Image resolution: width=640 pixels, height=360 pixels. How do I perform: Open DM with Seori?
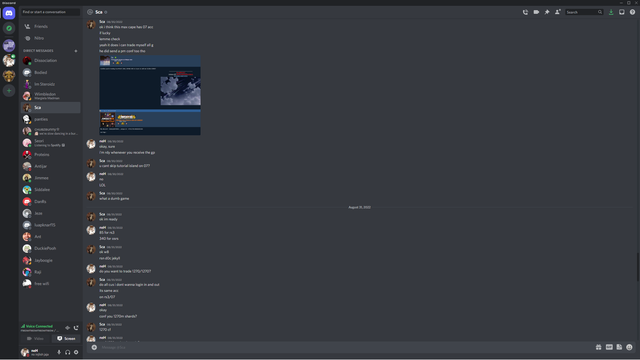tap(51, 143)
